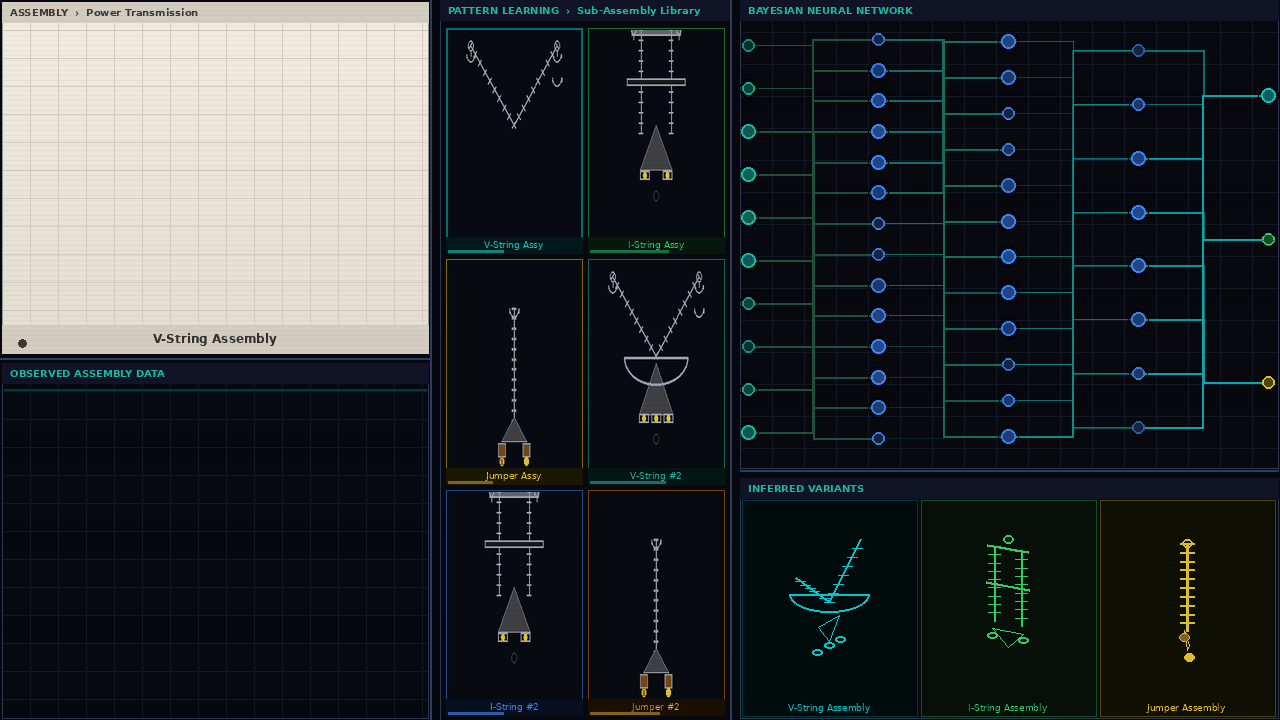The height and width of the screenshot is (720, 1280).
Task: Click the top teal output node
Action: pyautogui.click(x=1268, y=96)
